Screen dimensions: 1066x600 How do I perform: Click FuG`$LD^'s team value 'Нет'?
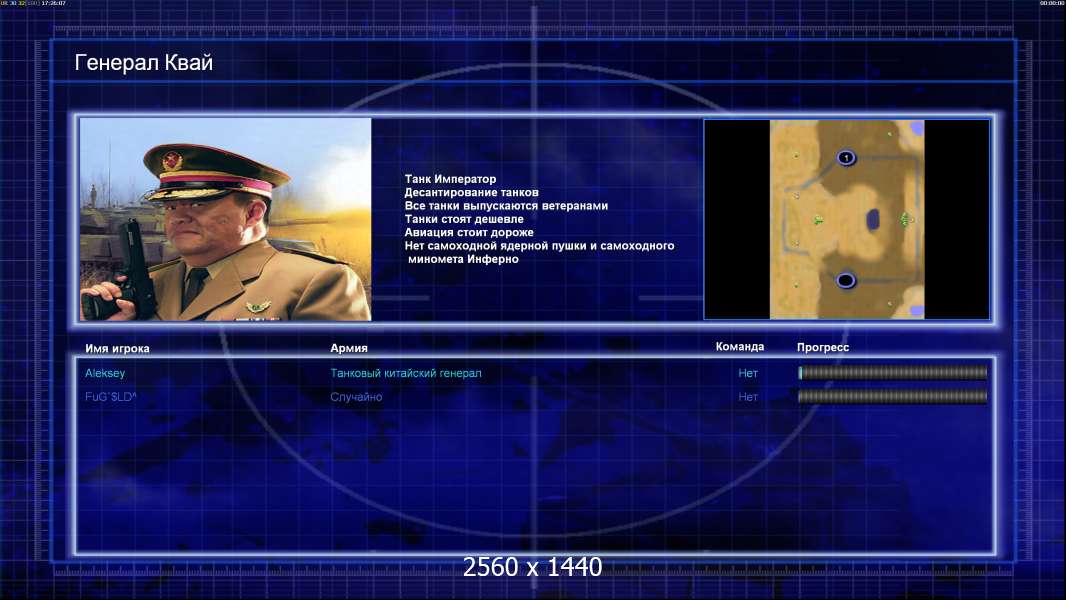click(748, 397)
